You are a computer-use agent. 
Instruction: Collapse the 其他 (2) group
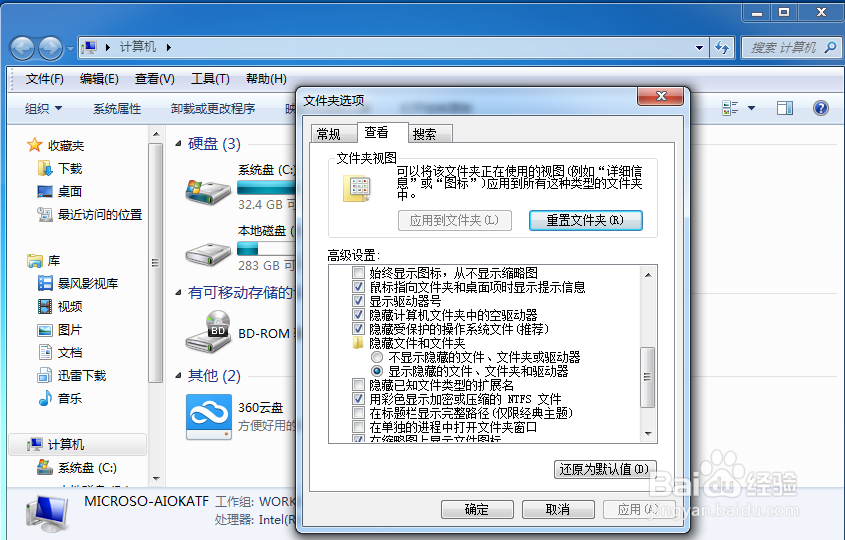point(178,376)
